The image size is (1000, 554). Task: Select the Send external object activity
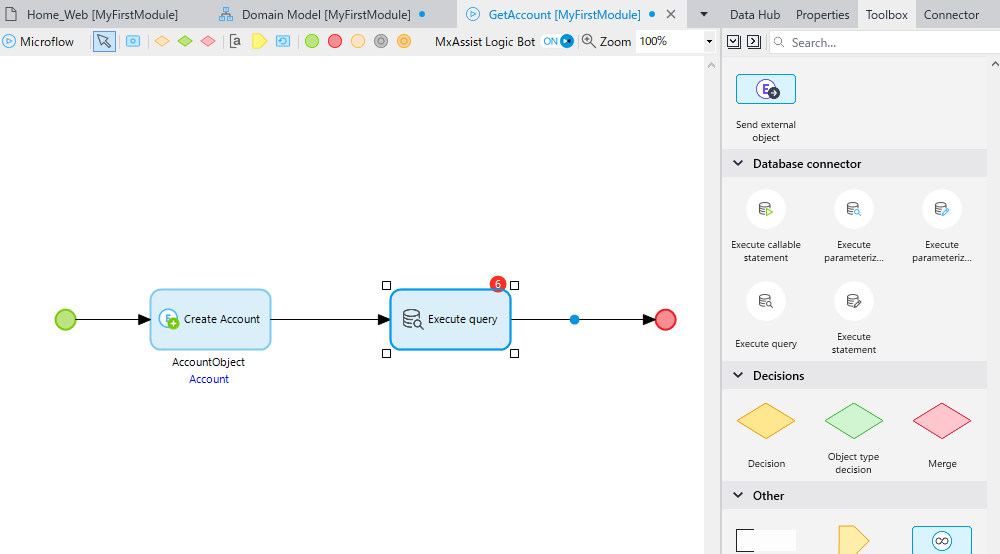click(765, 89)
